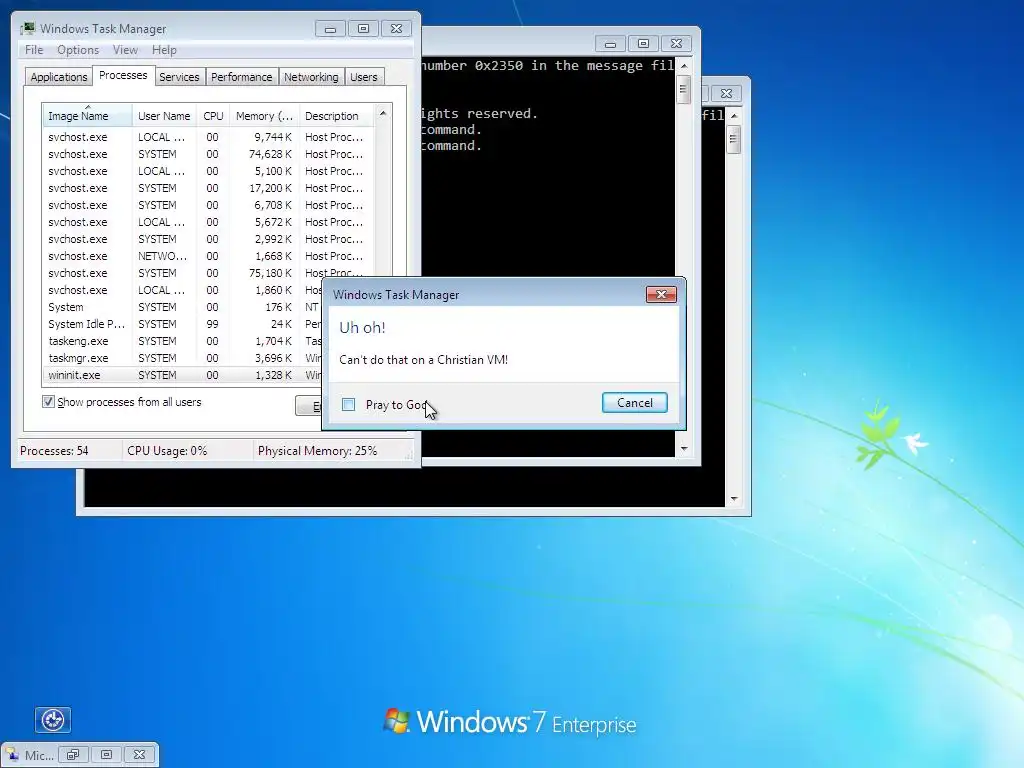Image resolution: width=1024 pixels, height=768 pixels.
Task: Open the Performance tab
Action: (241, 77)
